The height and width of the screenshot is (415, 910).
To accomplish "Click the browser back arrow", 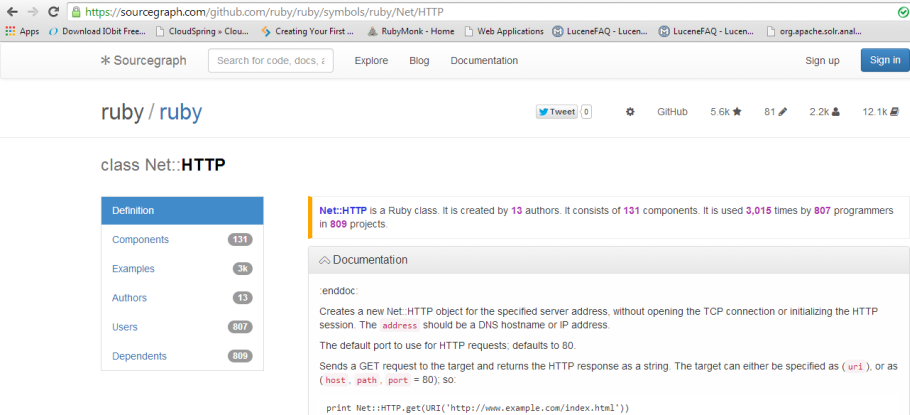I will point(11,11).
